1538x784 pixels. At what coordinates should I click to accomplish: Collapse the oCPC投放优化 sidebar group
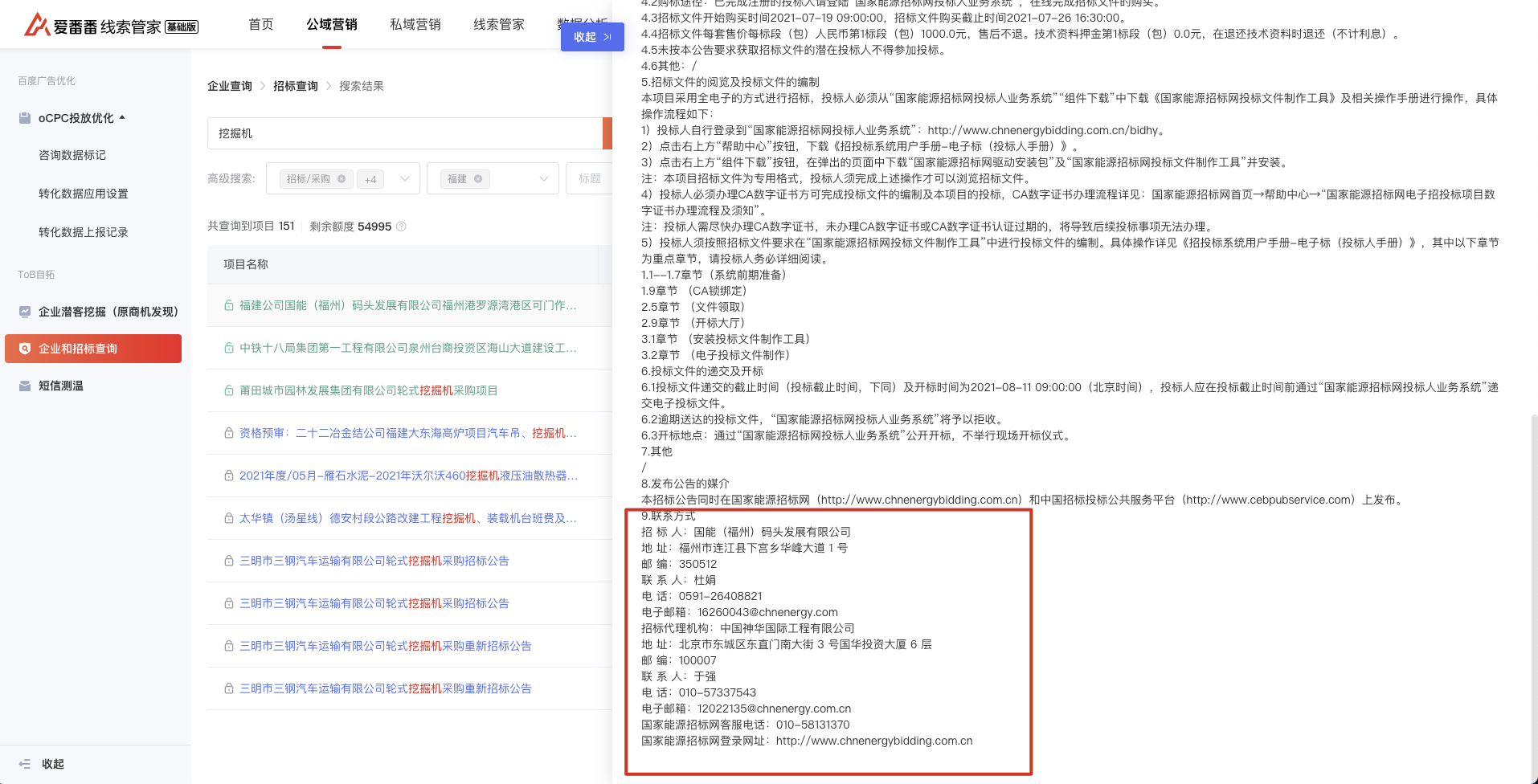coord(122,118)
